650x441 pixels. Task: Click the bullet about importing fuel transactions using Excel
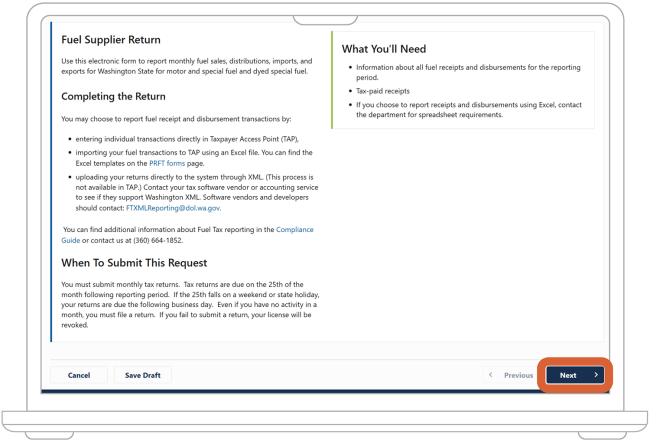pos(194,158)
